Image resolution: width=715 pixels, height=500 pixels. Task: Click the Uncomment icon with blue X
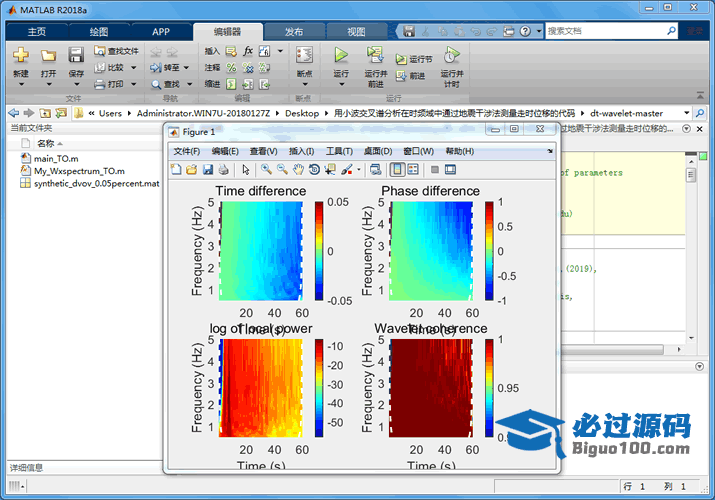[x=248, y=67]
